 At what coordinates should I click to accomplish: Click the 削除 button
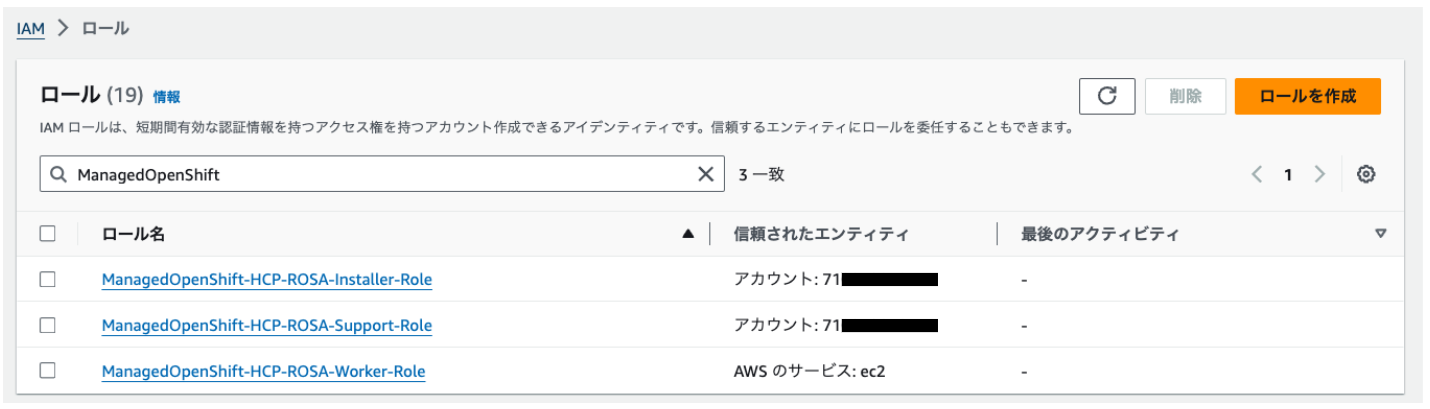coord(1185,96)
